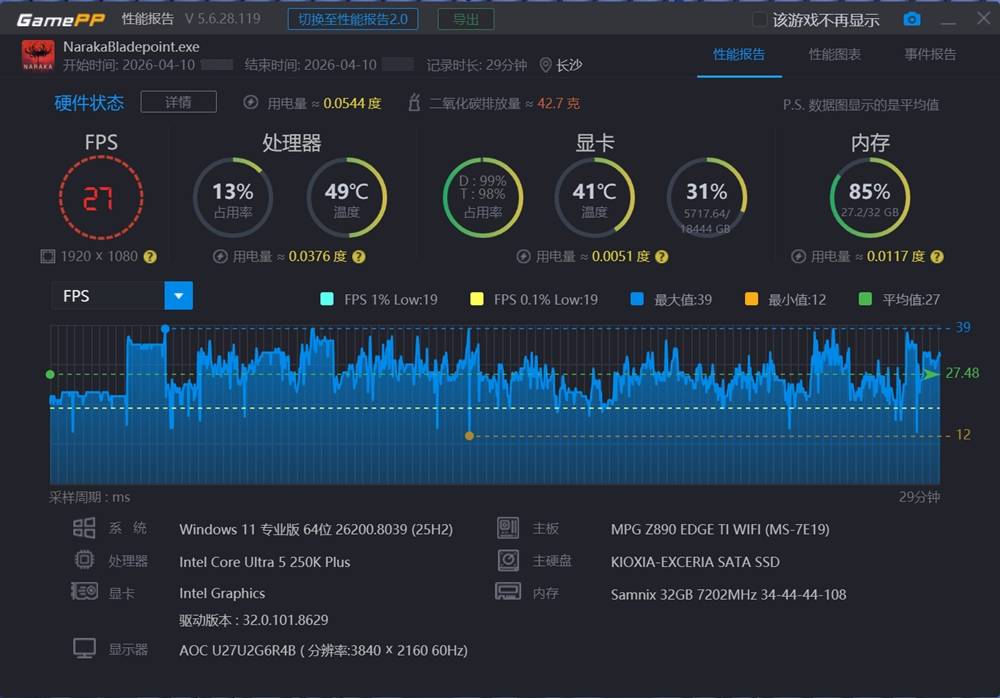Click the 硬件状态 heading
This screenshot has width=1000, height=698.
[89, 103]
